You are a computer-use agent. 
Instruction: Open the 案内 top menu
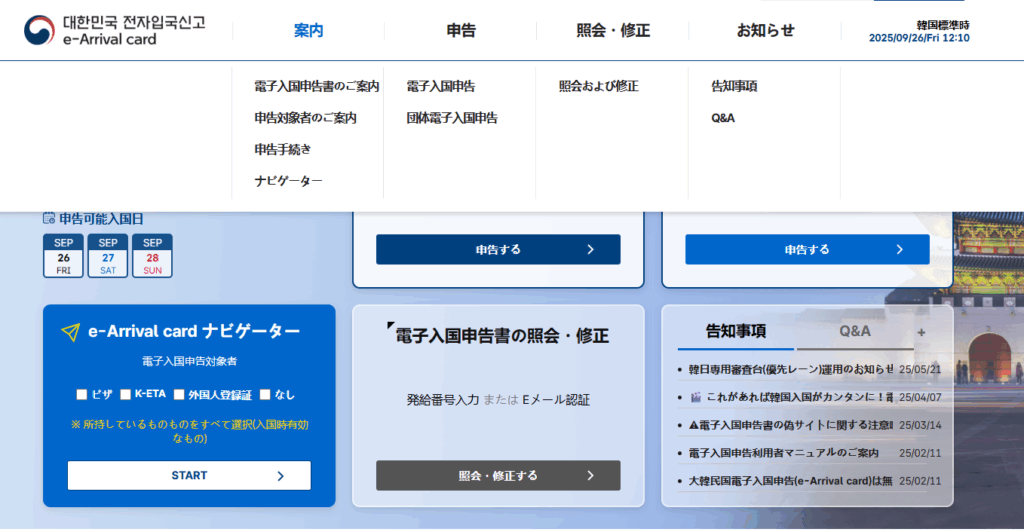tap(309, 31)
